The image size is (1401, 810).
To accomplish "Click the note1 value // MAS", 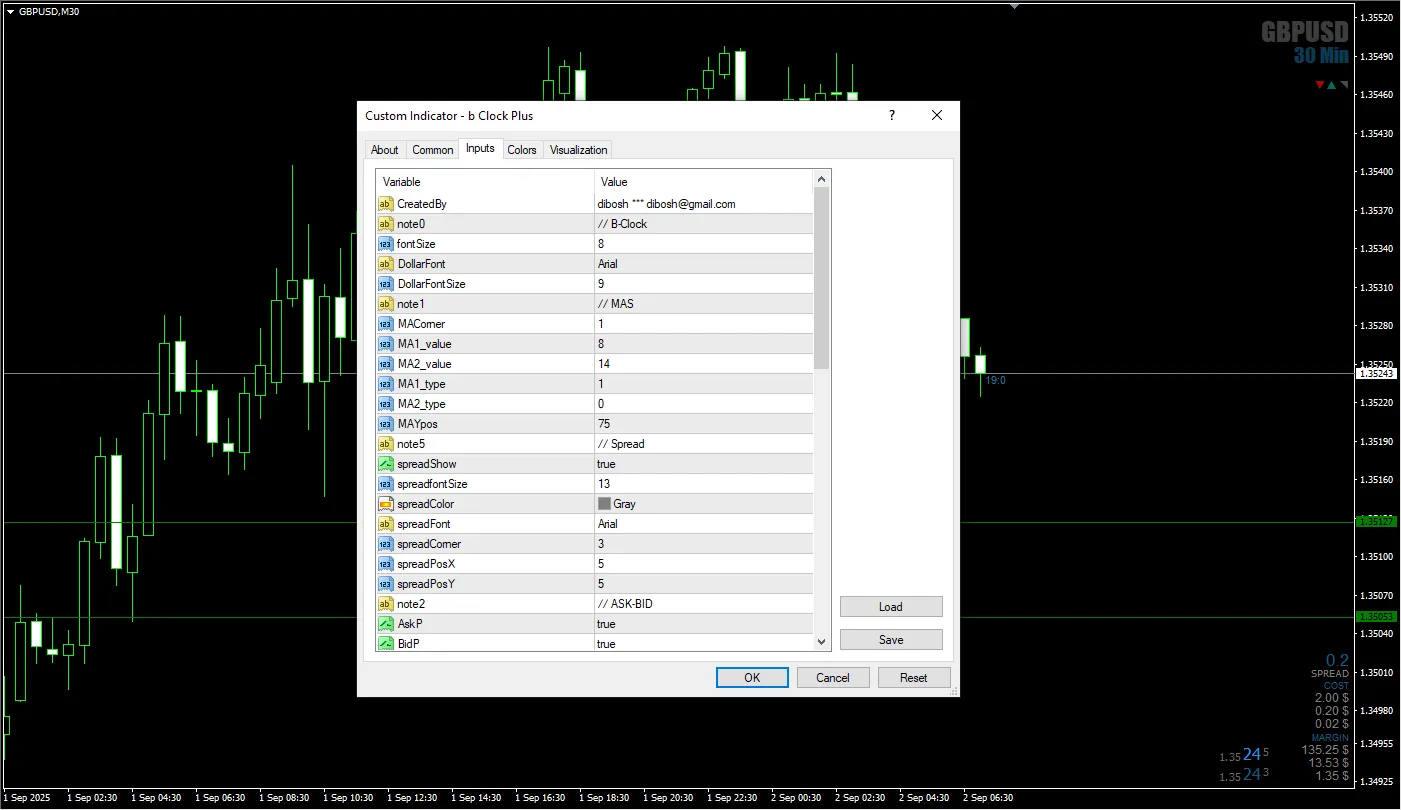I will click(x=615, y=304).
